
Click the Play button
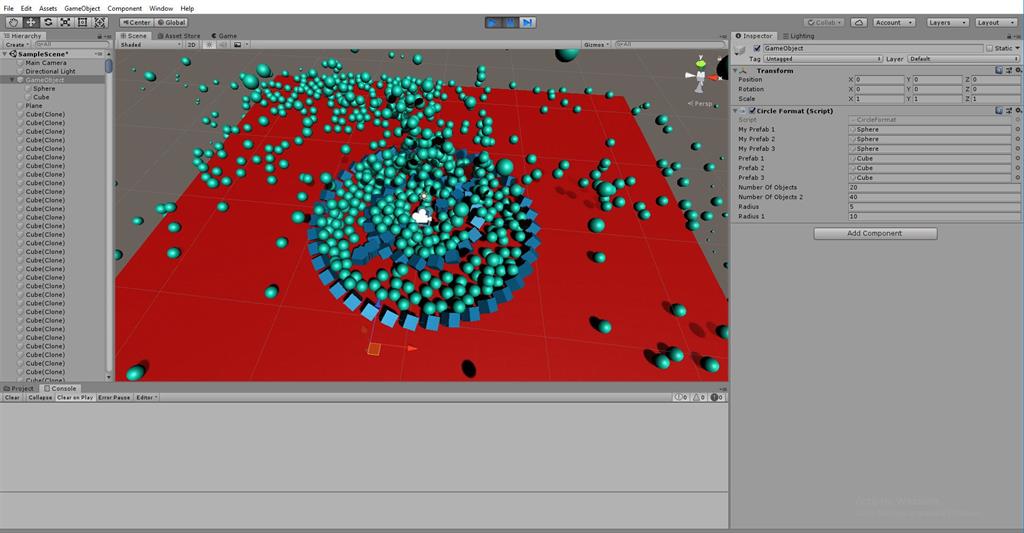coord(493,22)
